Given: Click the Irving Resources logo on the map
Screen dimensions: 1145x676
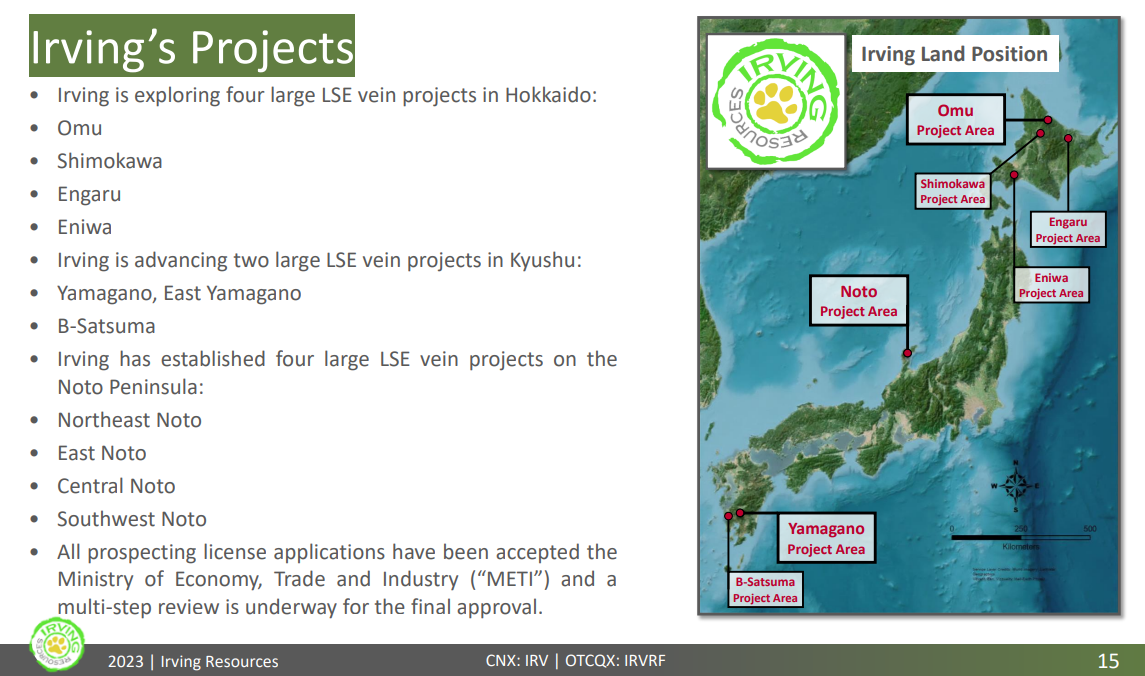Looking at the screenshot, I should click(x=776, y=101).
